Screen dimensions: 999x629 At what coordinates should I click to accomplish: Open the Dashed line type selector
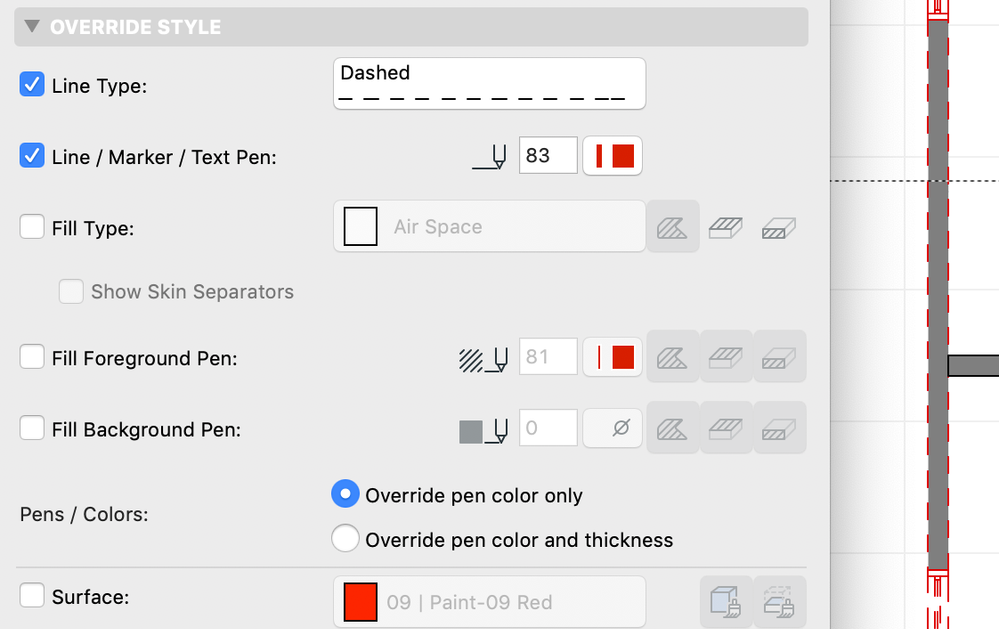click(x=488, y=84)
